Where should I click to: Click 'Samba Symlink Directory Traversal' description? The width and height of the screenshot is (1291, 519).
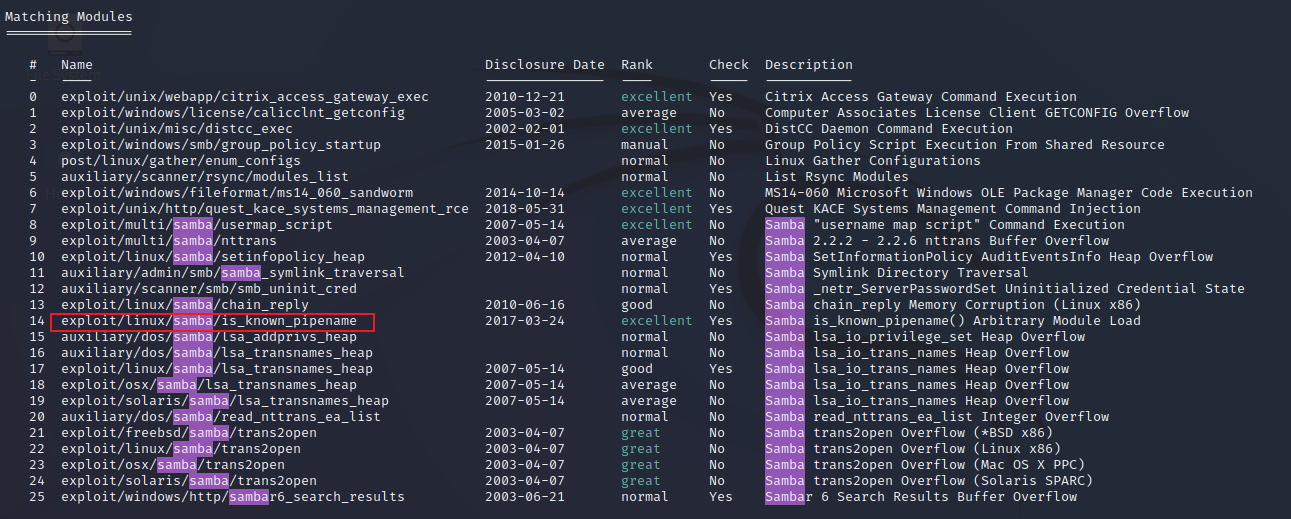[897, 273]
